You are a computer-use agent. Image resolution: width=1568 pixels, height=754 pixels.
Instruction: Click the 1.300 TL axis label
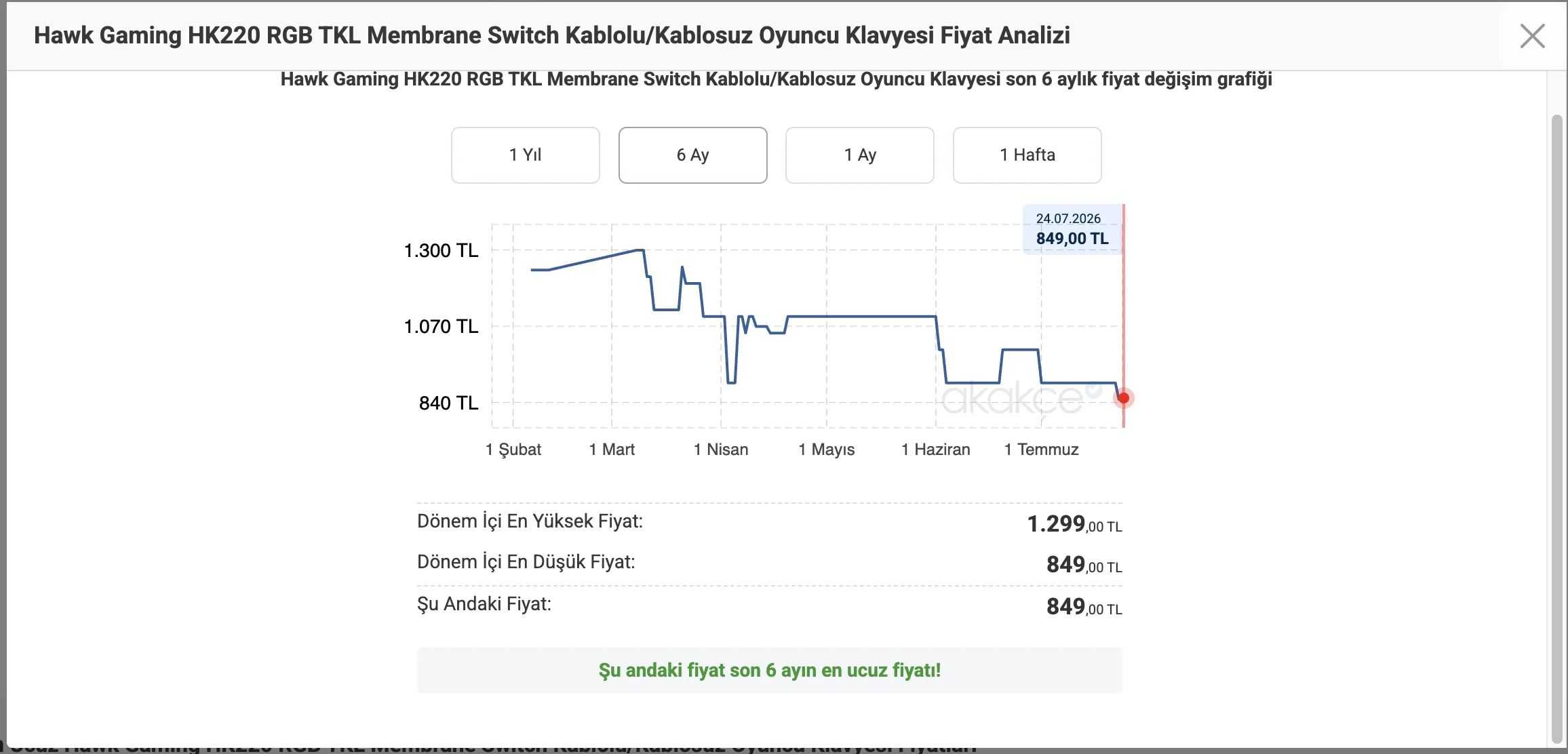coord(442,251)
